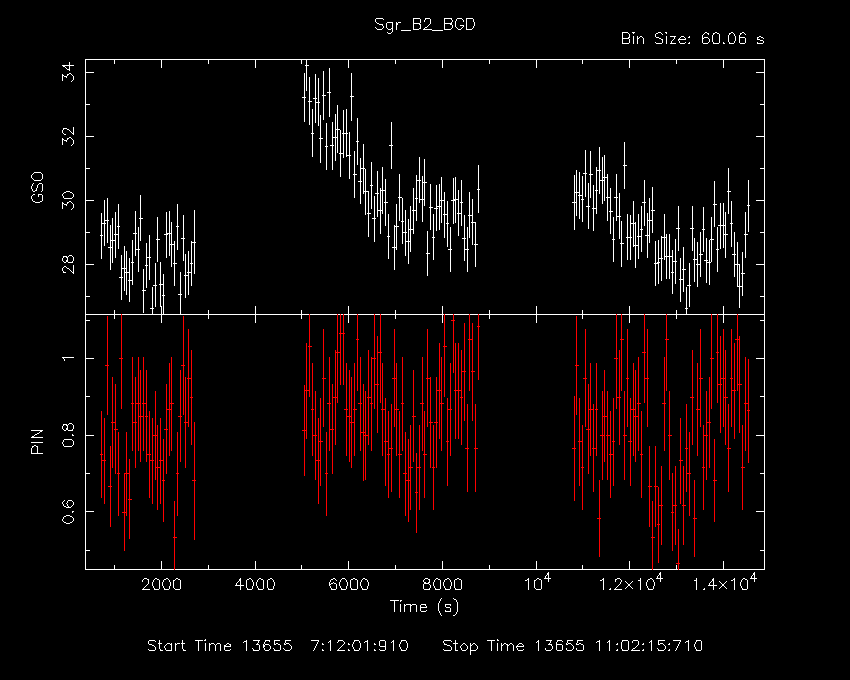
Task: Click the 34 tick label on GSO axis
Action: pyautogui.click(x=68, y=73)
